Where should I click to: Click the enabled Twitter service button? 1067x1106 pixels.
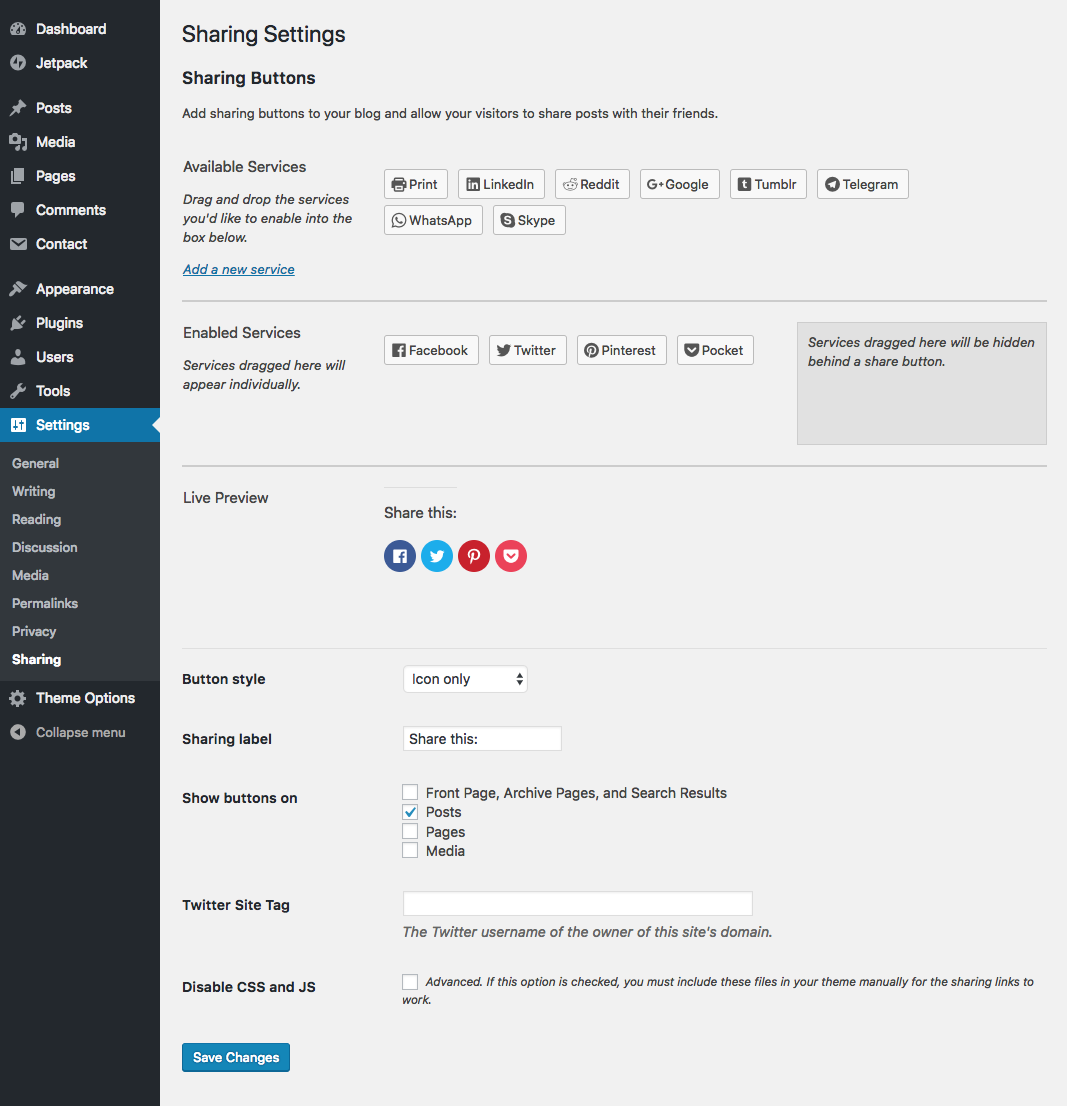pos(528,350)
